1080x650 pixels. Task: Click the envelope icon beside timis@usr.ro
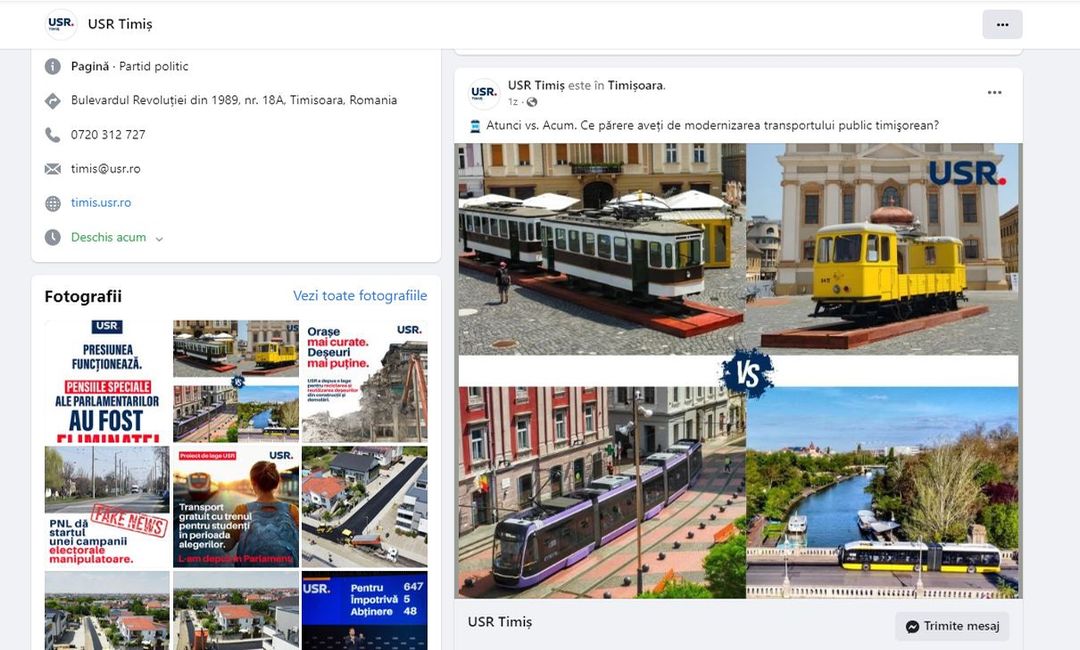click(x=53, y=169)
